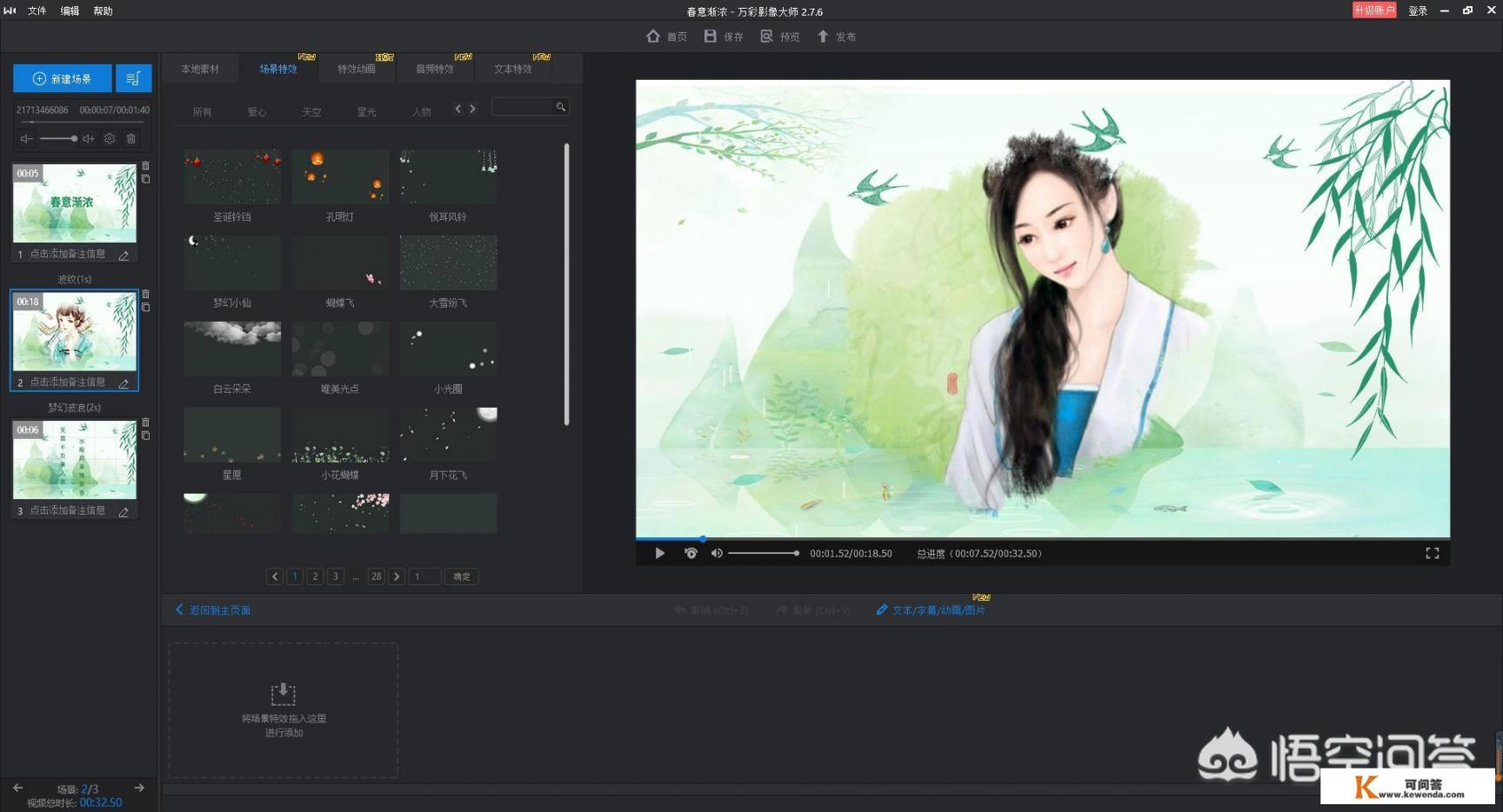The image size is (1503, 812).
Task: Play the preview video
Action: click(x=659, y=553)
